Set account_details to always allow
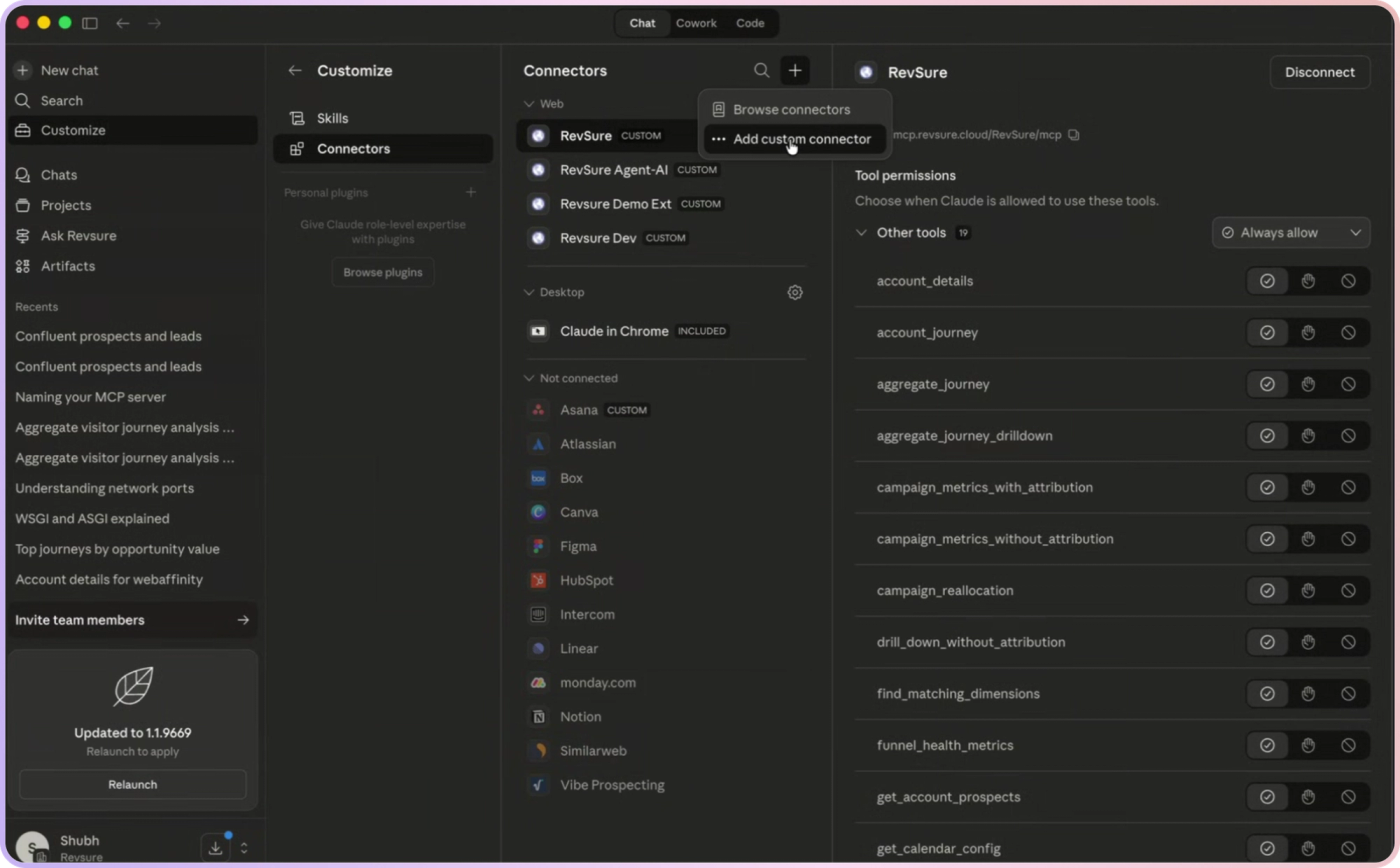The height and width of the screenshot is (868, 1400). pyautogui.click(x=1267, y=281)
